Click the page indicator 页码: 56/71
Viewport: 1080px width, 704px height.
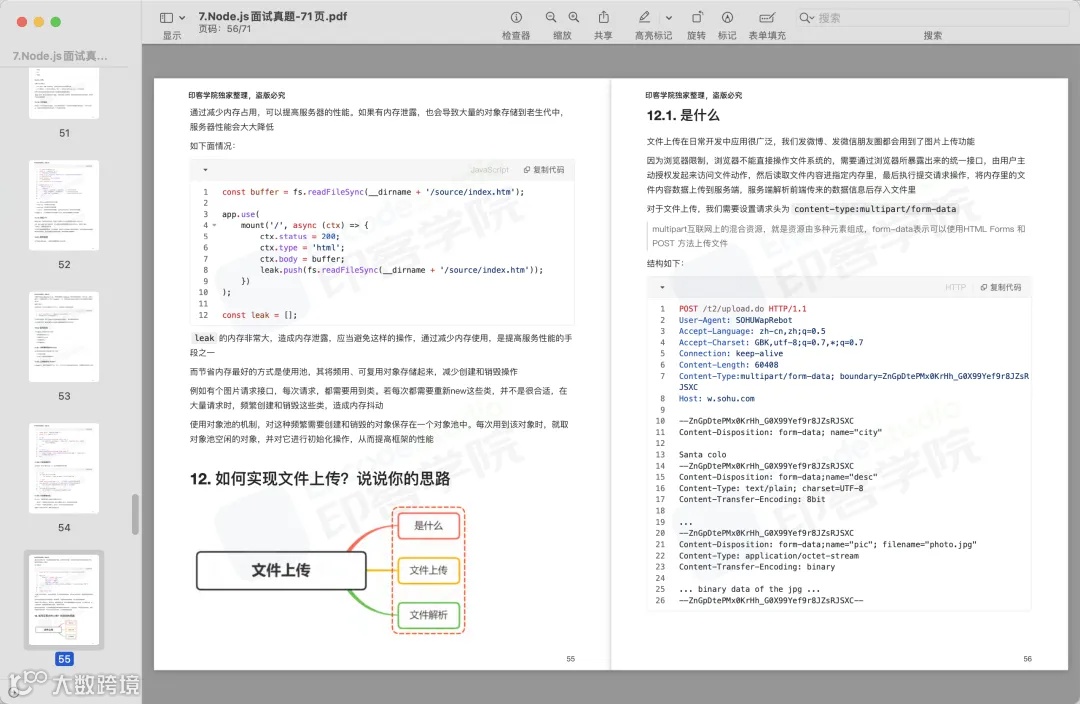tap(225, 29)
